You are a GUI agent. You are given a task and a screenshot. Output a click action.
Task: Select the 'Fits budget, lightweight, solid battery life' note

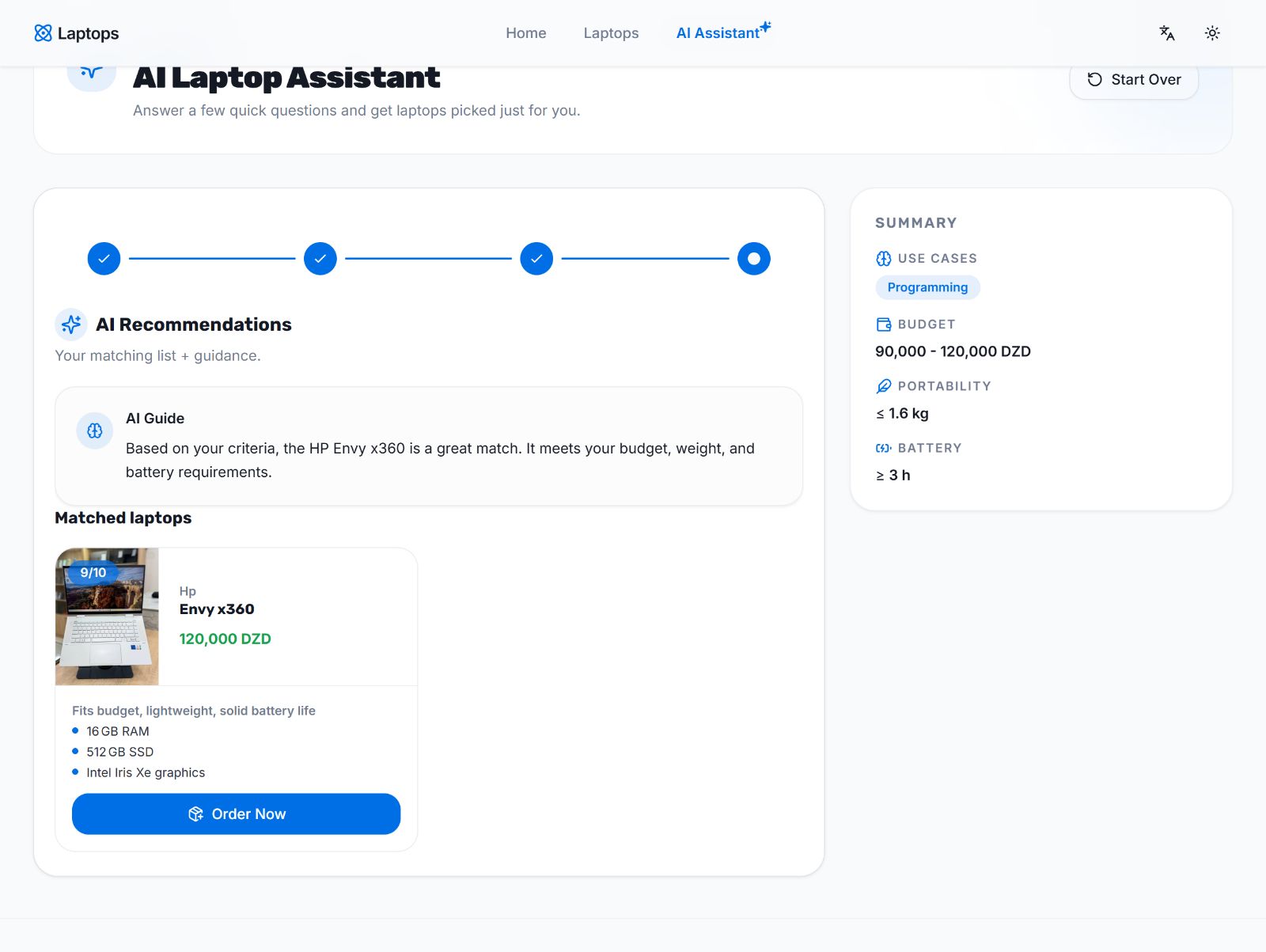pyautogui.click(x=194, y=711)
